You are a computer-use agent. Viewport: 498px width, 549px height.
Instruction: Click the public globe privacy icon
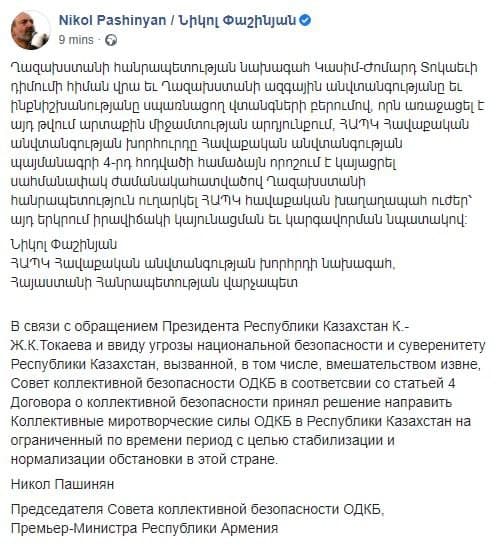[111, 40]
